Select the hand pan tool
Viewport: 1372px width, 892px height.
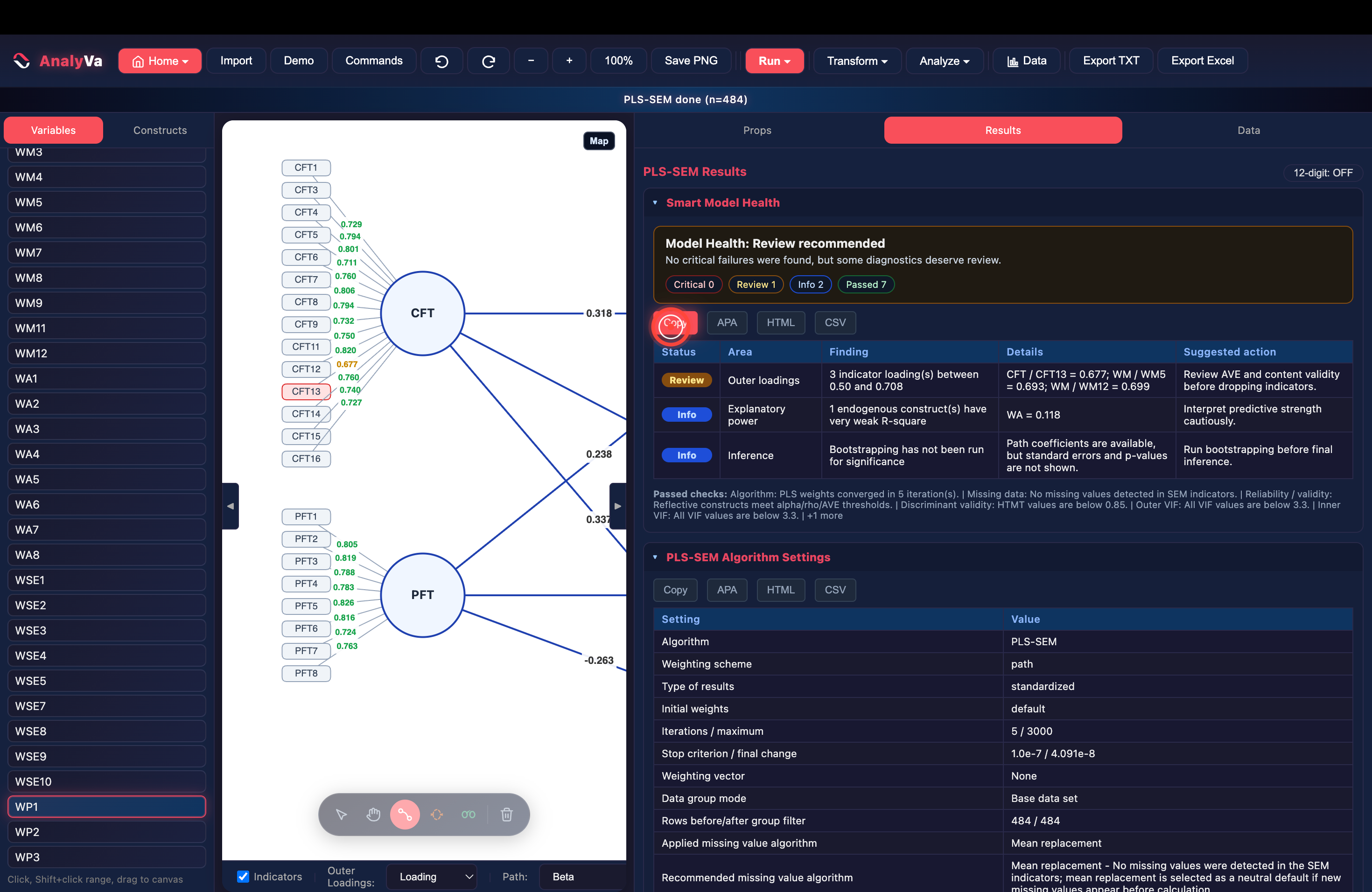pos(373,814)
